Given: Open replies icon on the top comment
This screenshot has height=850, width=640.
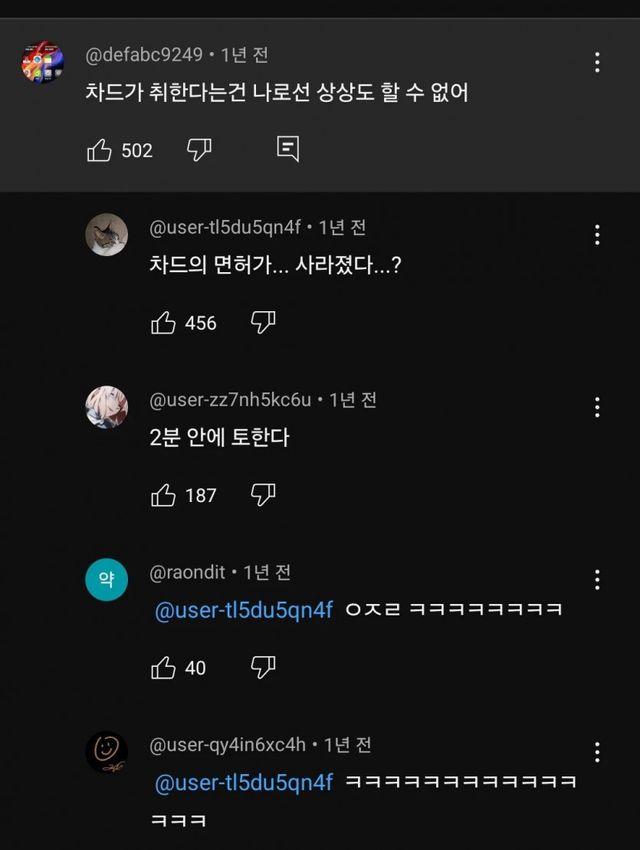Looking at the screenshot, I should [288, 150].
